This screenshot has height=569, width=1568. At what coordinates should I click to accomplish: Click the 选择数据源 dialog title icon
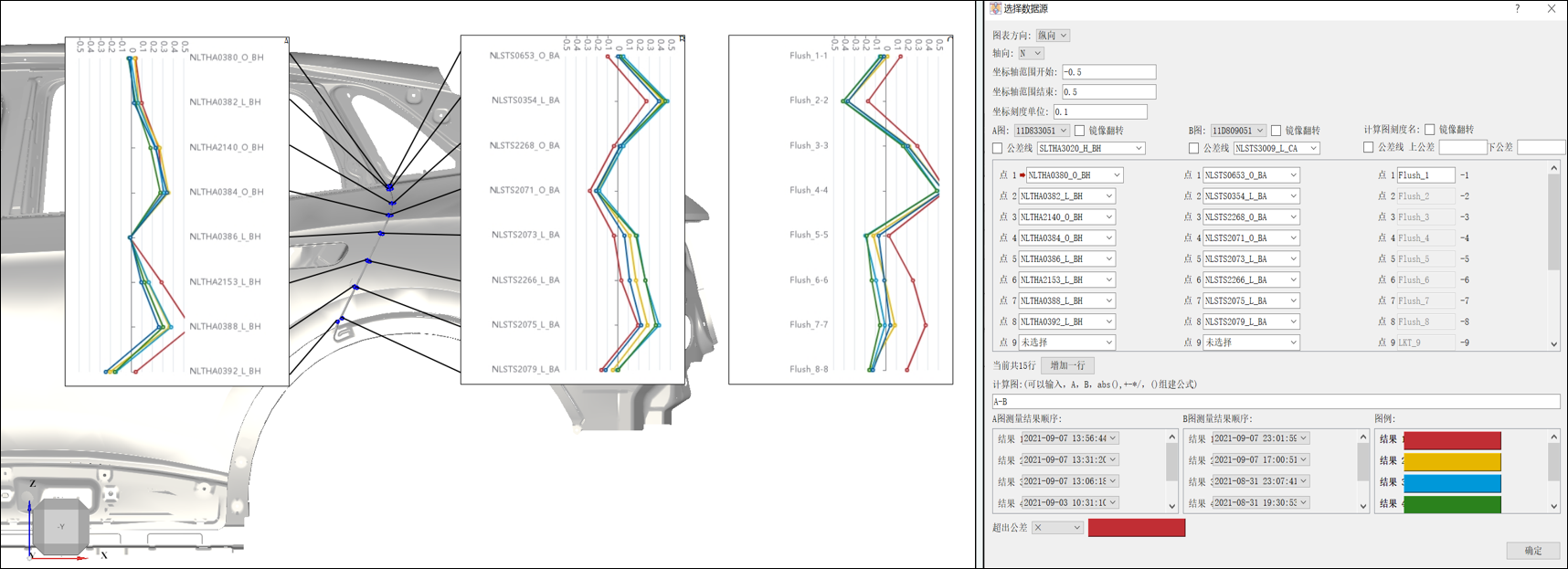click(x=995, y=9)
